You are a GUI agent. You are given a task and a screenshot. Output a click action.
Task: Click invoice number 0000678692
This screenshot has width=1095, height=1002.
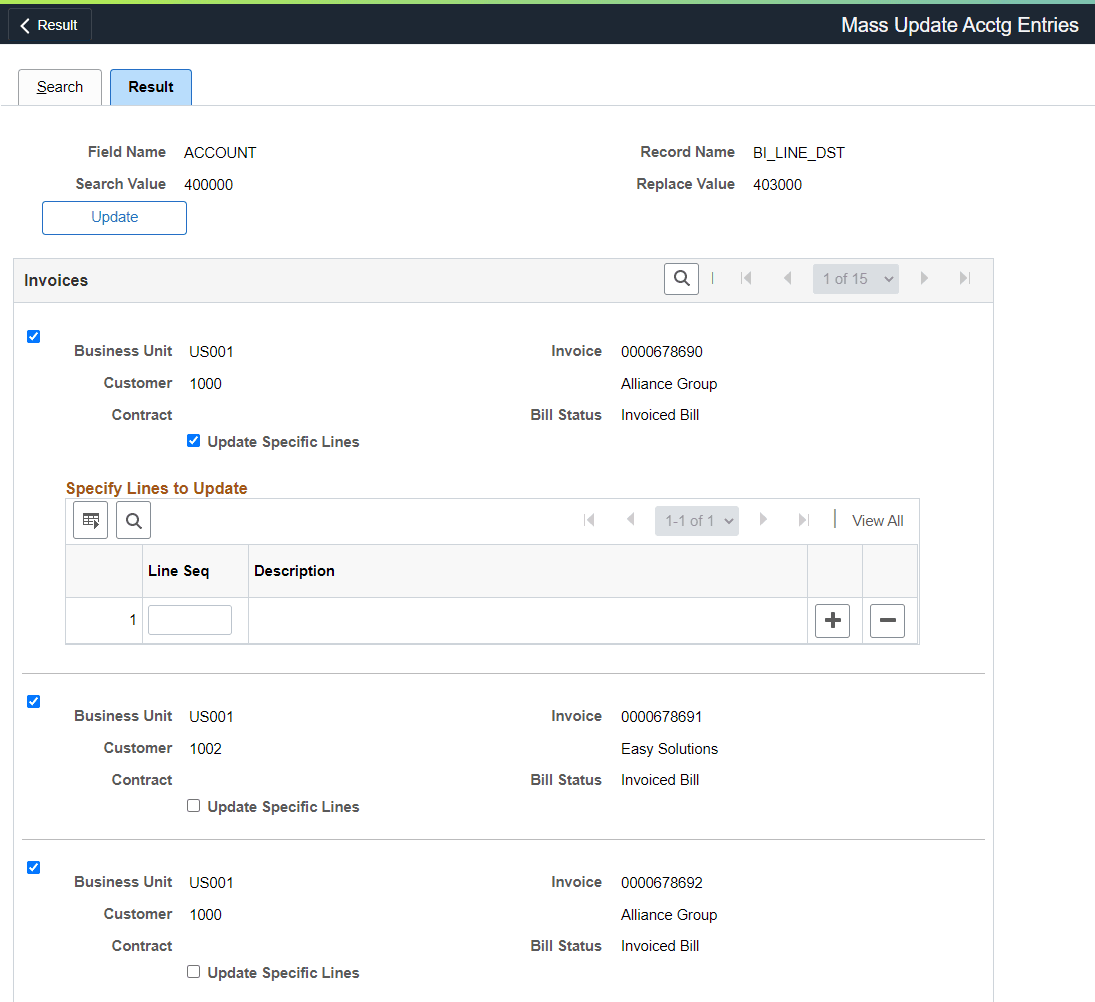[661, 883]
